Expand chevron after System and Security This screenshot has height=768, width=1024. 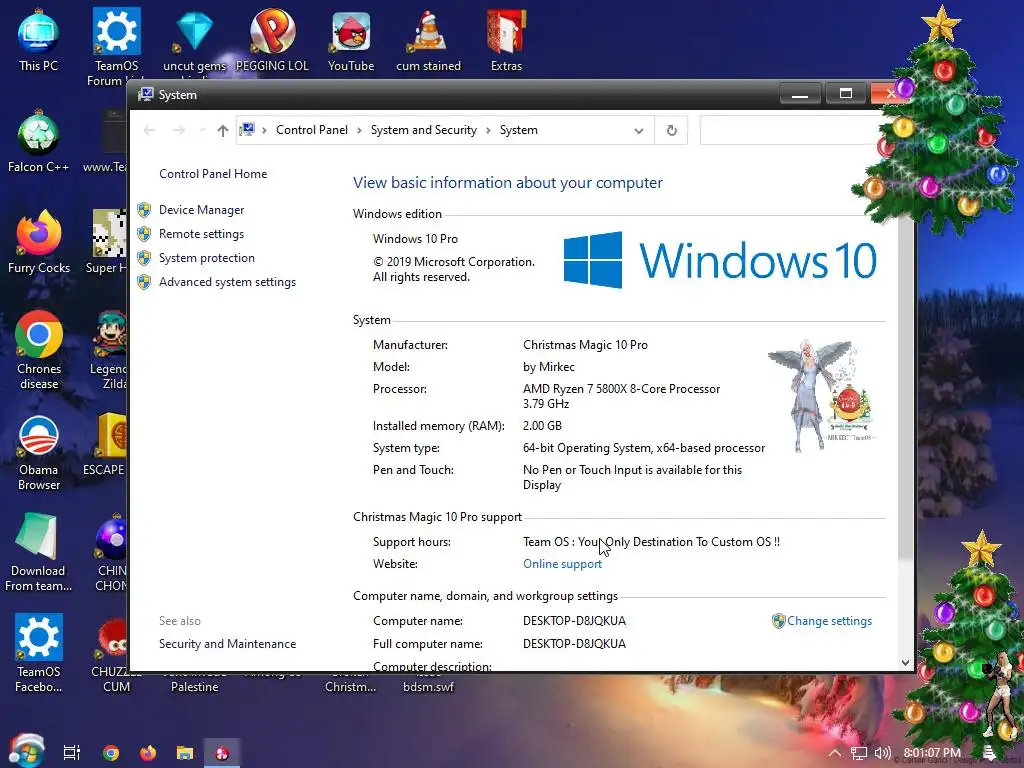click(x=488, y=131)
